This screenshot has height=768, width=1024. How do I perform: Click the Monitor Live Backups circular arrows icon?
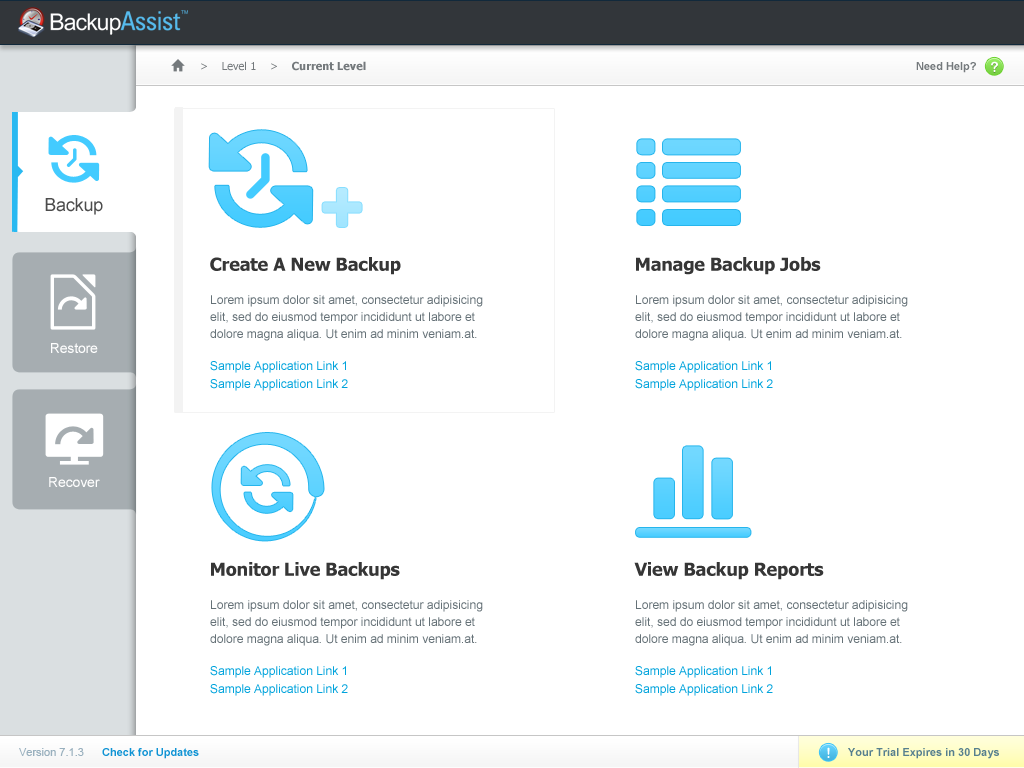point(267,487)
